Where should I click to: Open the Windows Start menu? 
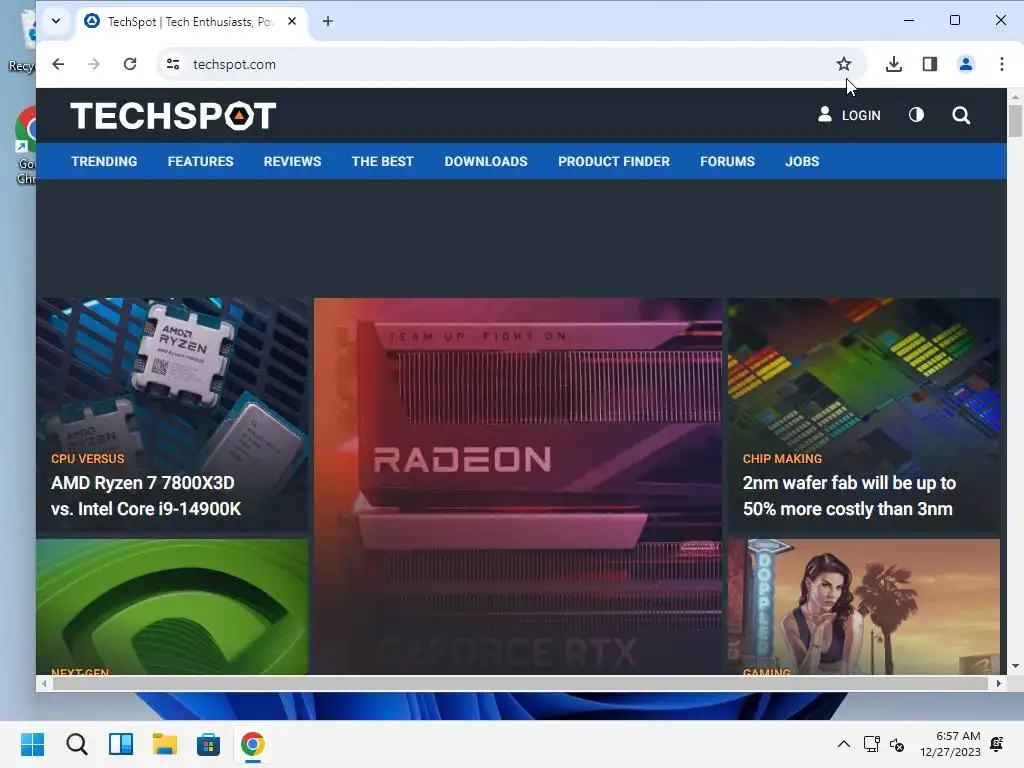[x=32, y=744]
